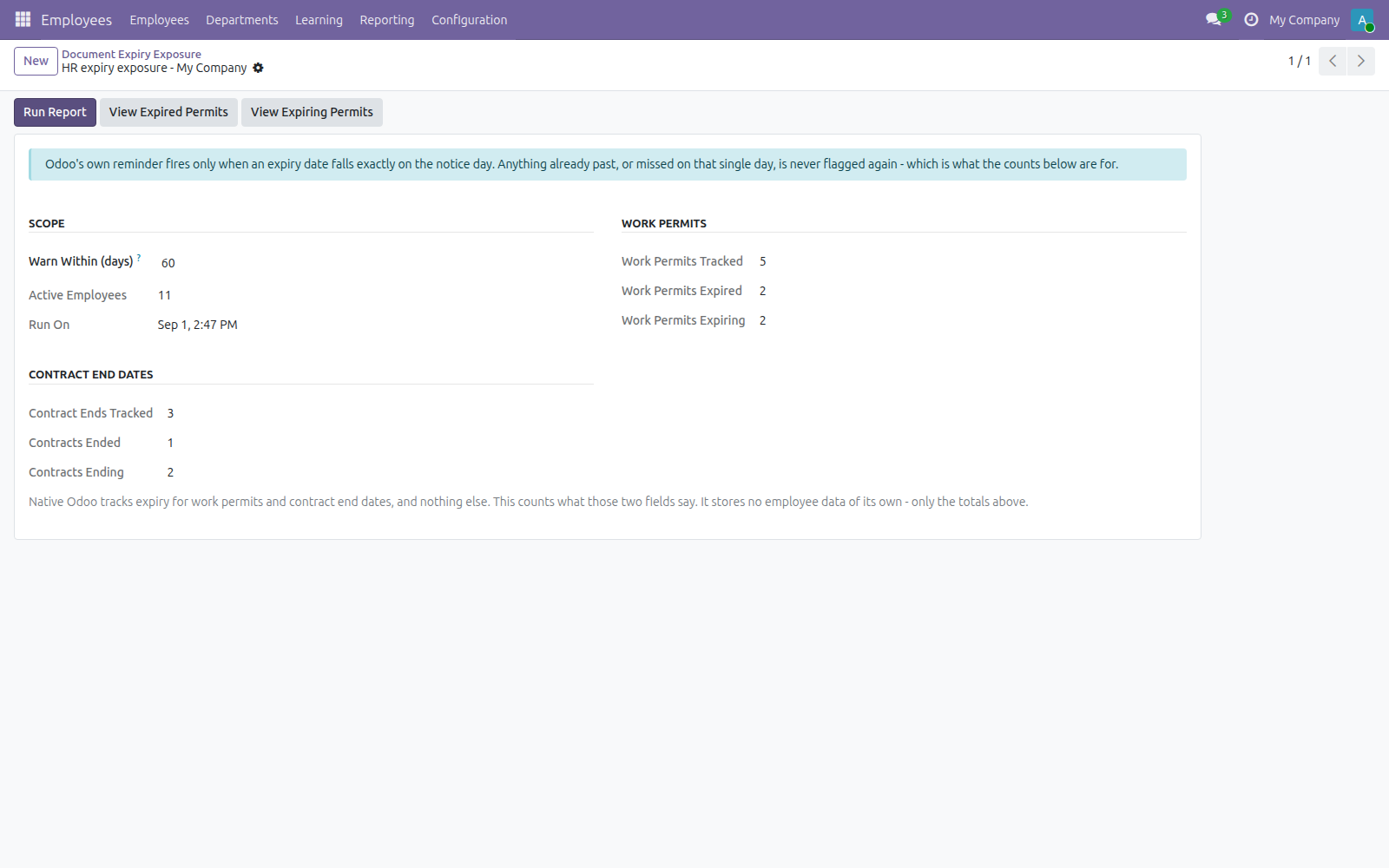Open the activities clock icon
1389x868 pixels.
pyautogui.click(x=1251, y=19)
